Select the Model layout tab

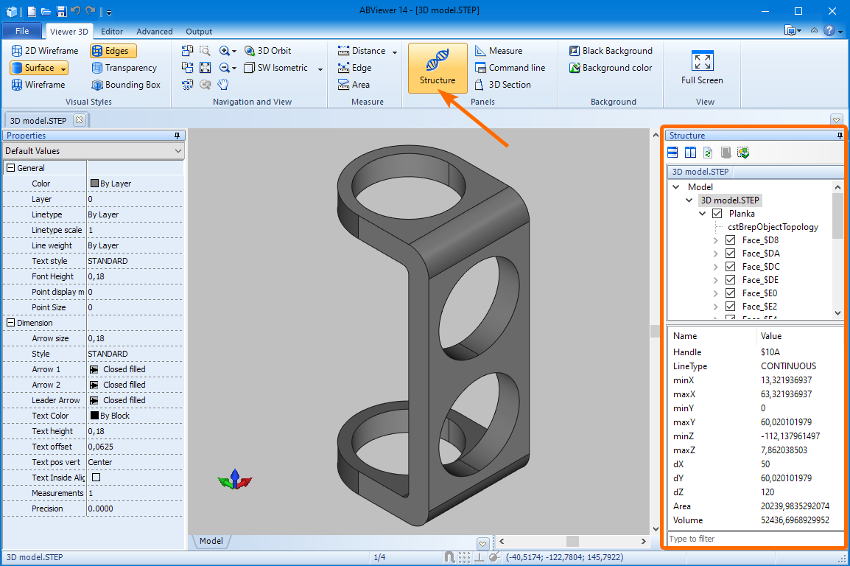tap(211, 541)
